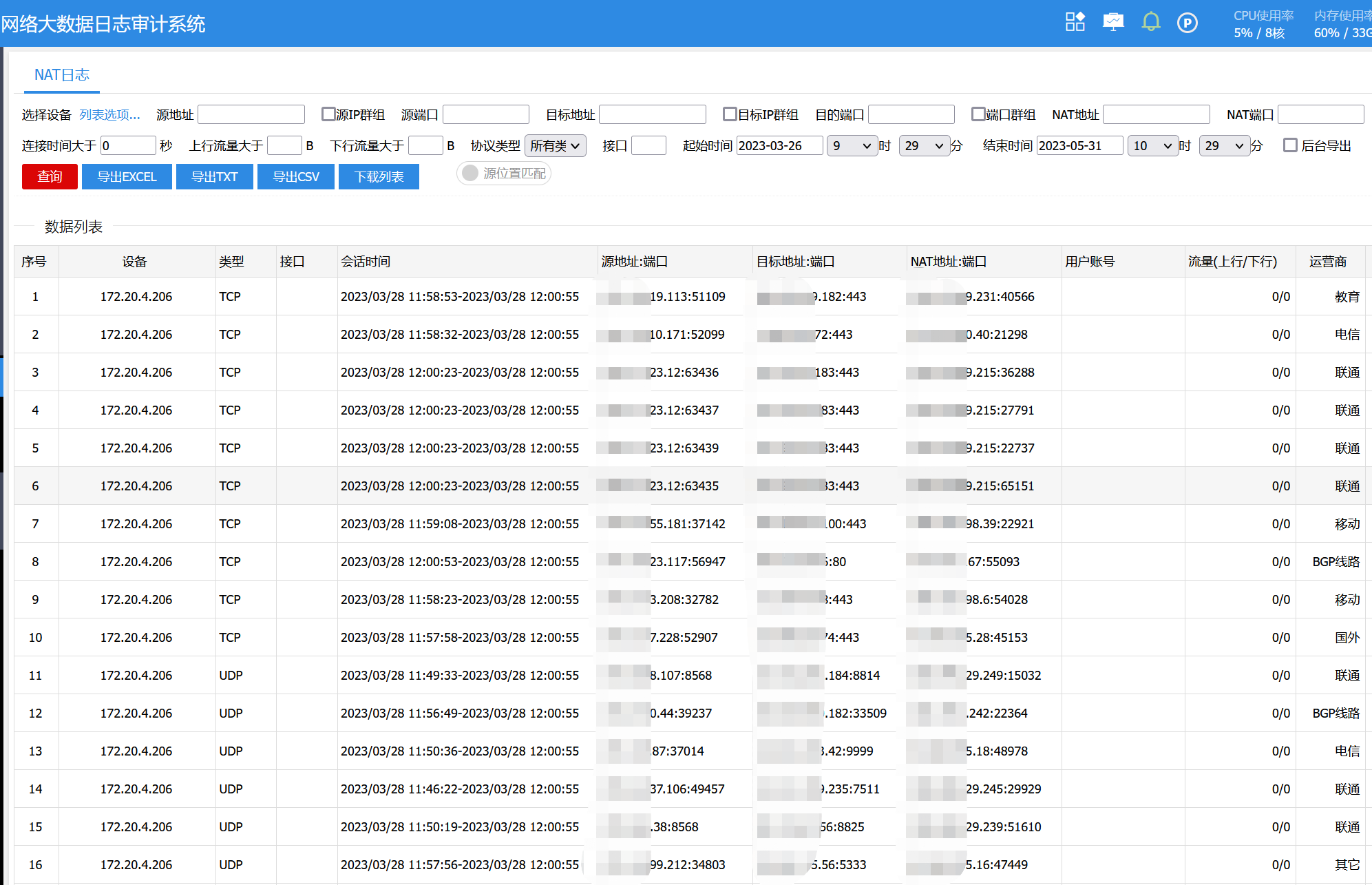Focus the NAT地址 input field

click(1157, 114)
